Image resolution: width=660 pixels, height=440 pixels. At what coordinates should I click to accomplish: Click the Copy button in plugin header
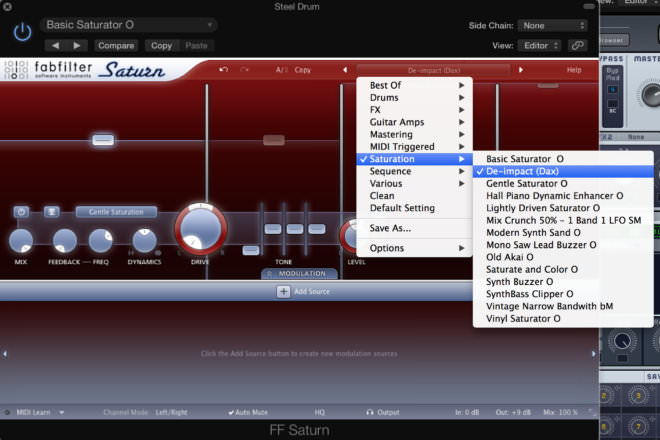pos(162,45)
